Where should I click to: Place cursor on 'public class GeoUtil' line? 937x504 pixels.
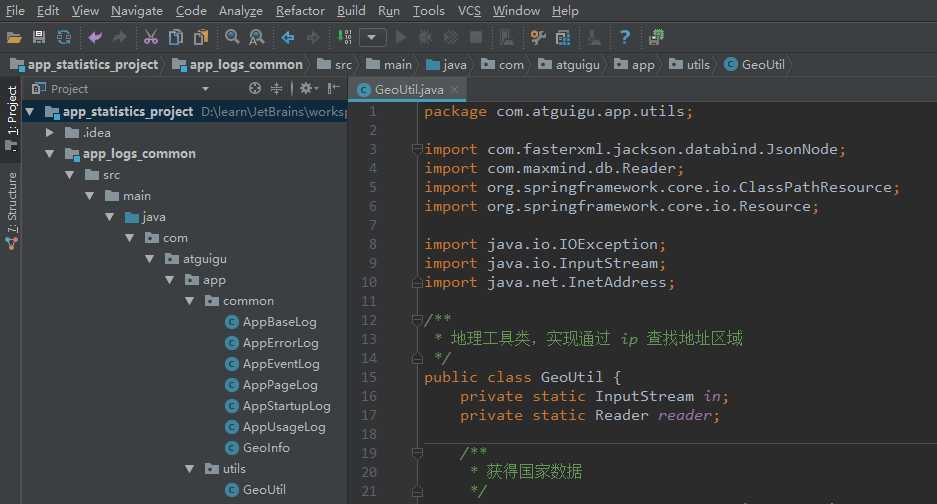[523, 377]
